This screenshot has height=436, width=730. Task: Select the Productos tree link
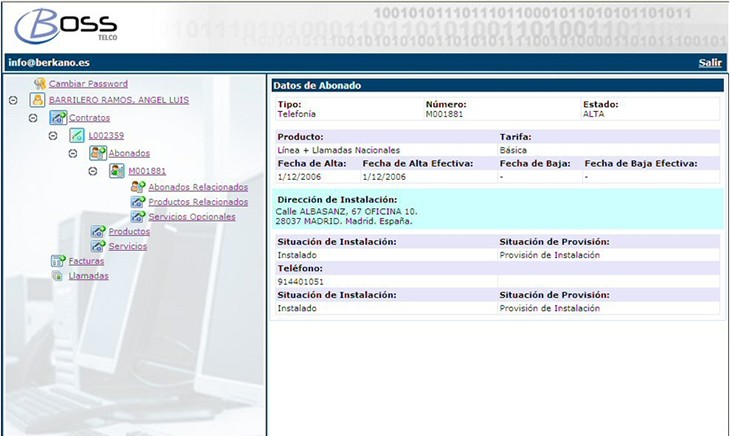[129, 231]
